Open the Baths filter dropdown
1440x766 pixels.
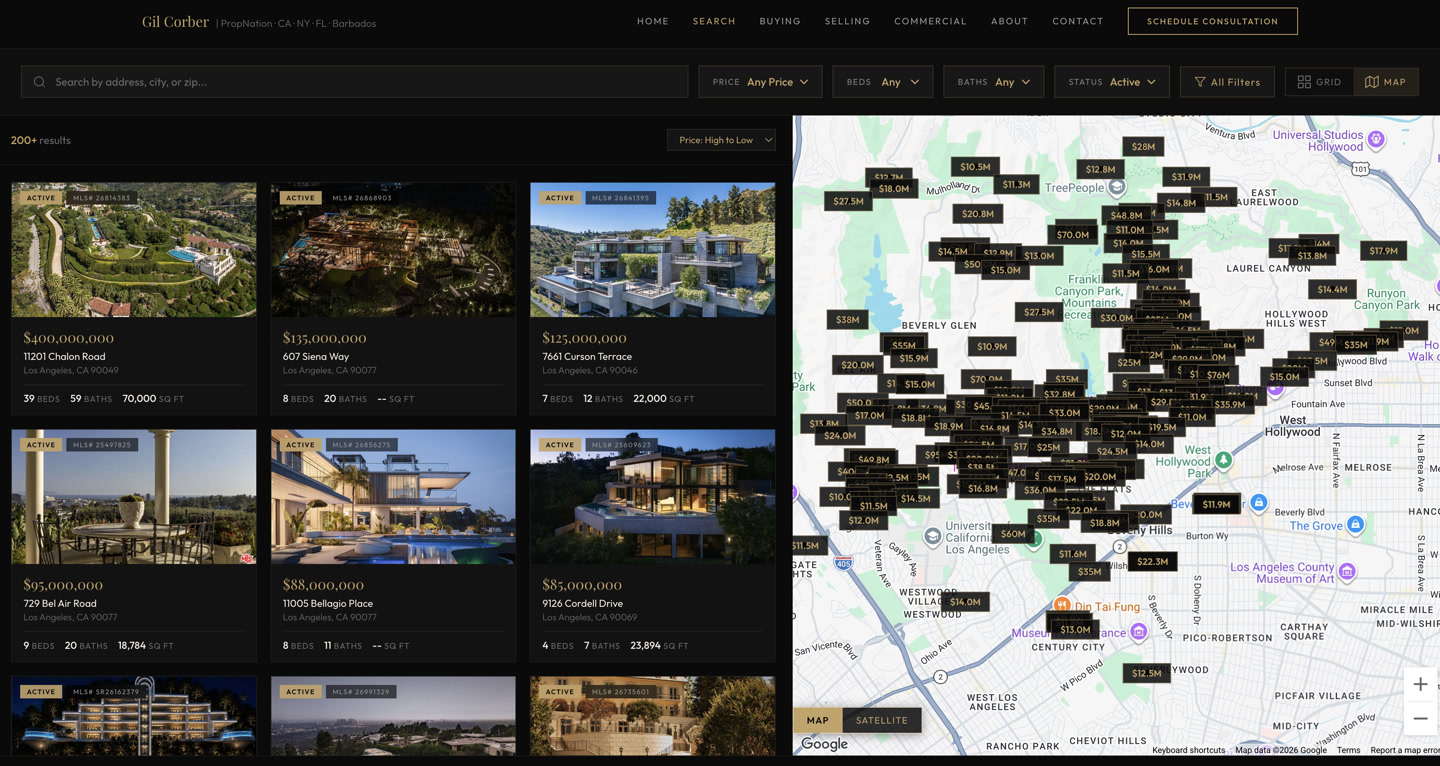coord(994,82)
